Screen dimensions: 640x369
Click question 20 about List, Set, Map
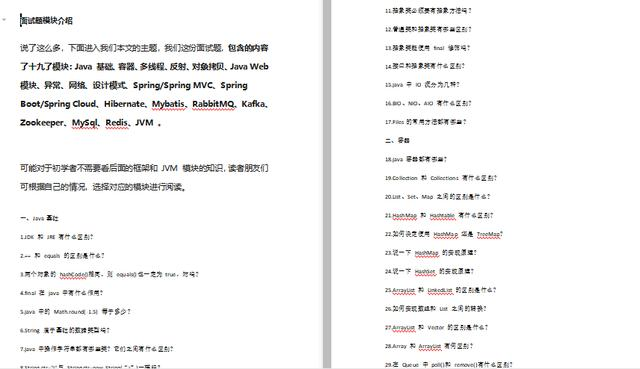tap(438, 197)
